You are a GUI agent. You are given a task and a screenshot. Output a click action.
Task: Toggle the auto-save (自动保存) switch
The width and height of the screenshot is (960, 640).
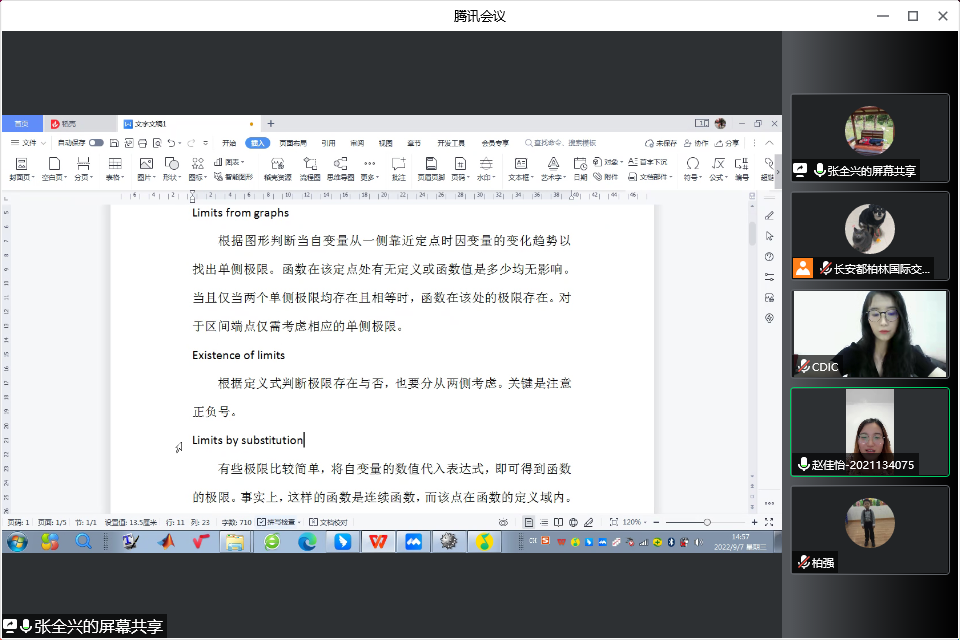point(96,143)
